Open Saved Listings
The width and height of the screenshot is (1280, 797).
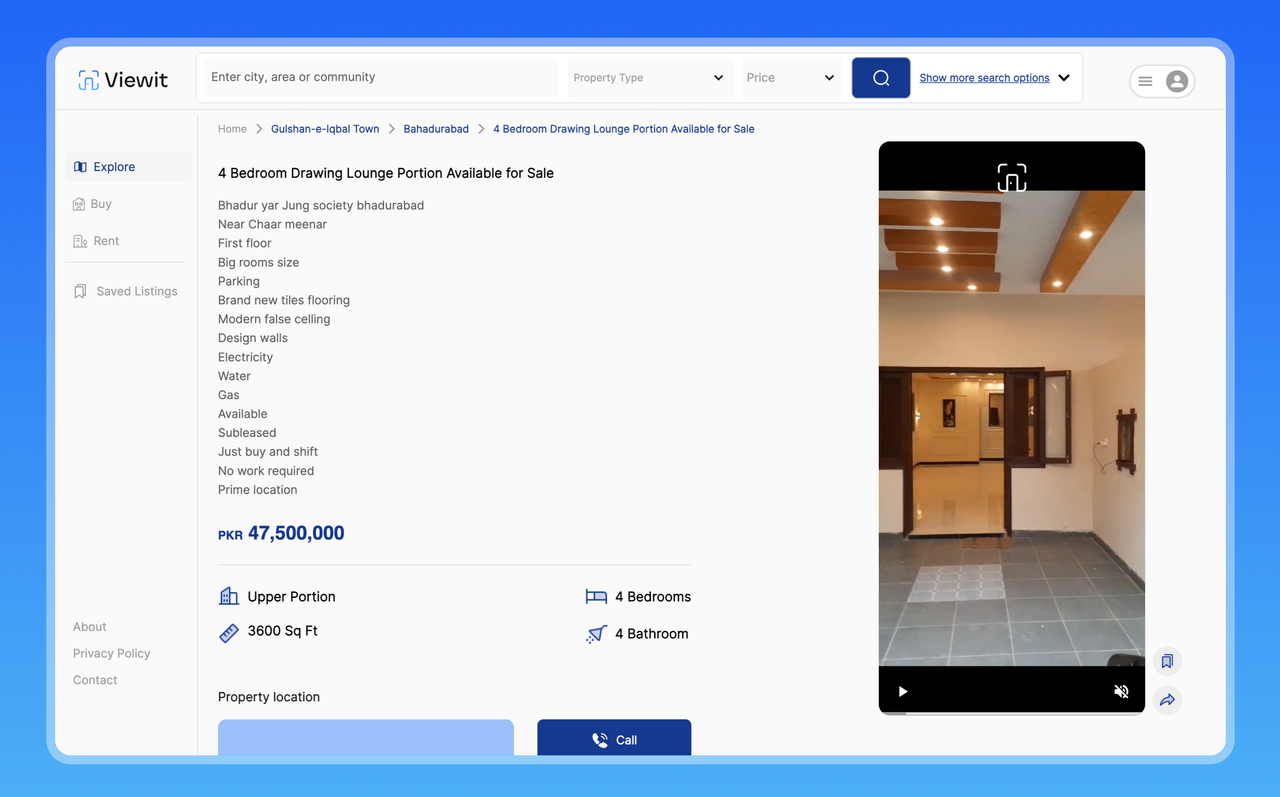[x=136, y=291]
